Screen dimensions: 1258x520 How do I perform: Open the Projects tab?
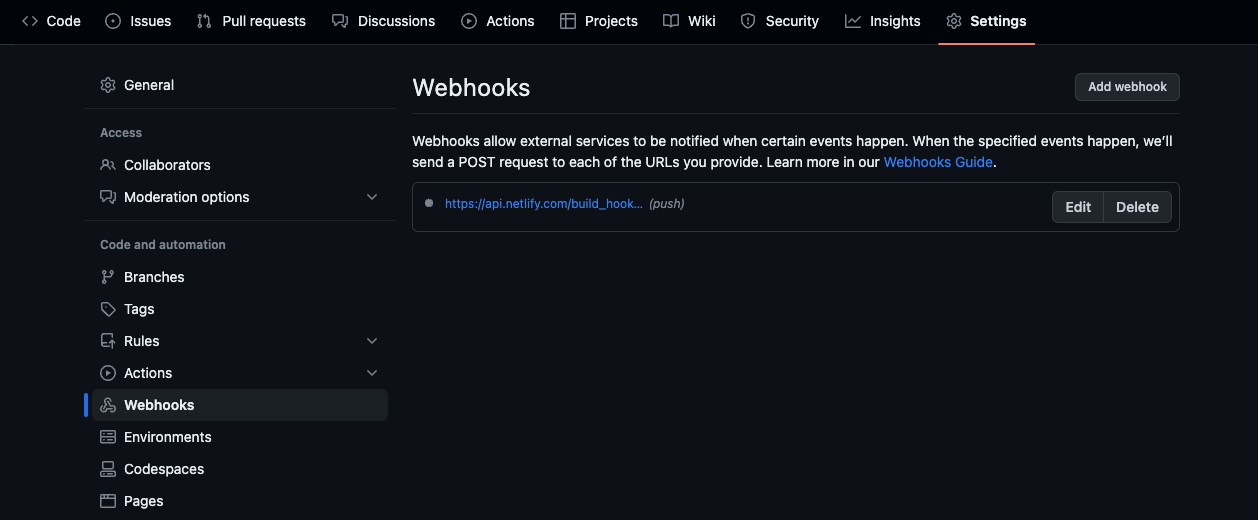599,21
